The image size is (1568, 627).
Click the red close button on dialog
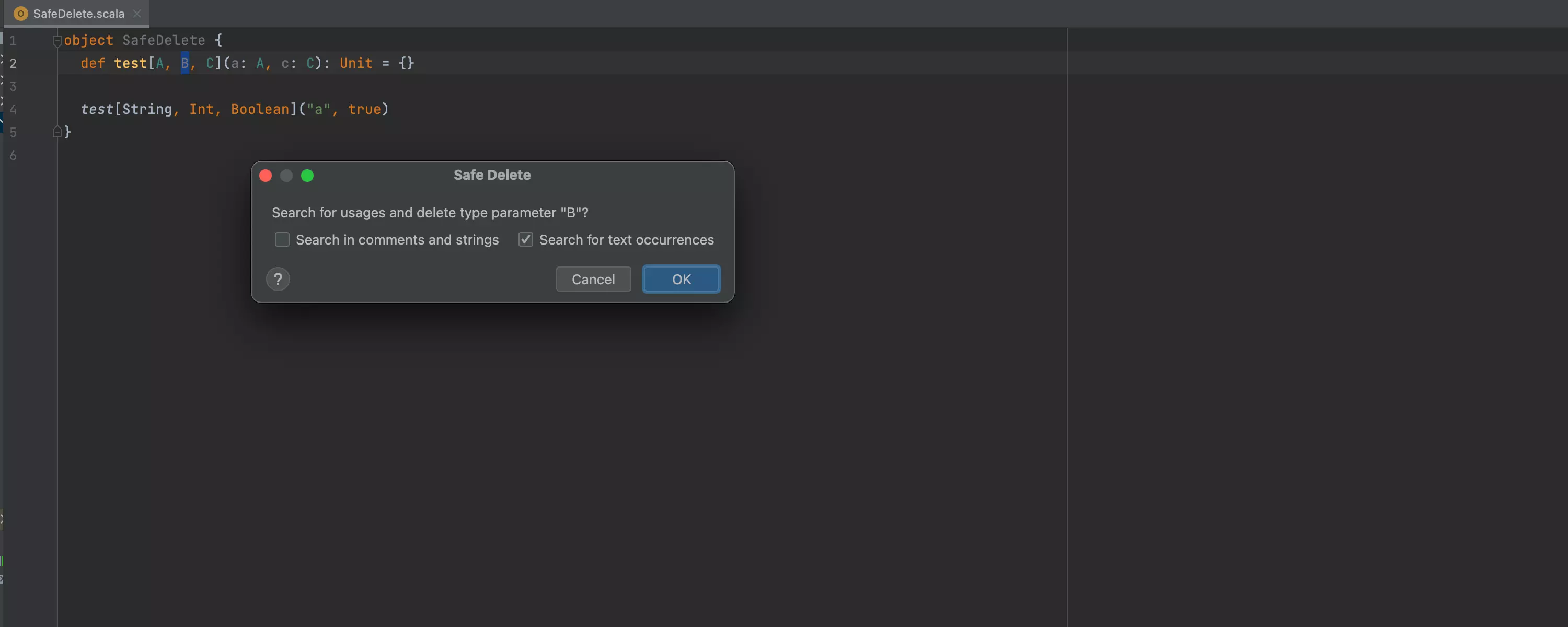pyautogui.click(x=265, y=176)
